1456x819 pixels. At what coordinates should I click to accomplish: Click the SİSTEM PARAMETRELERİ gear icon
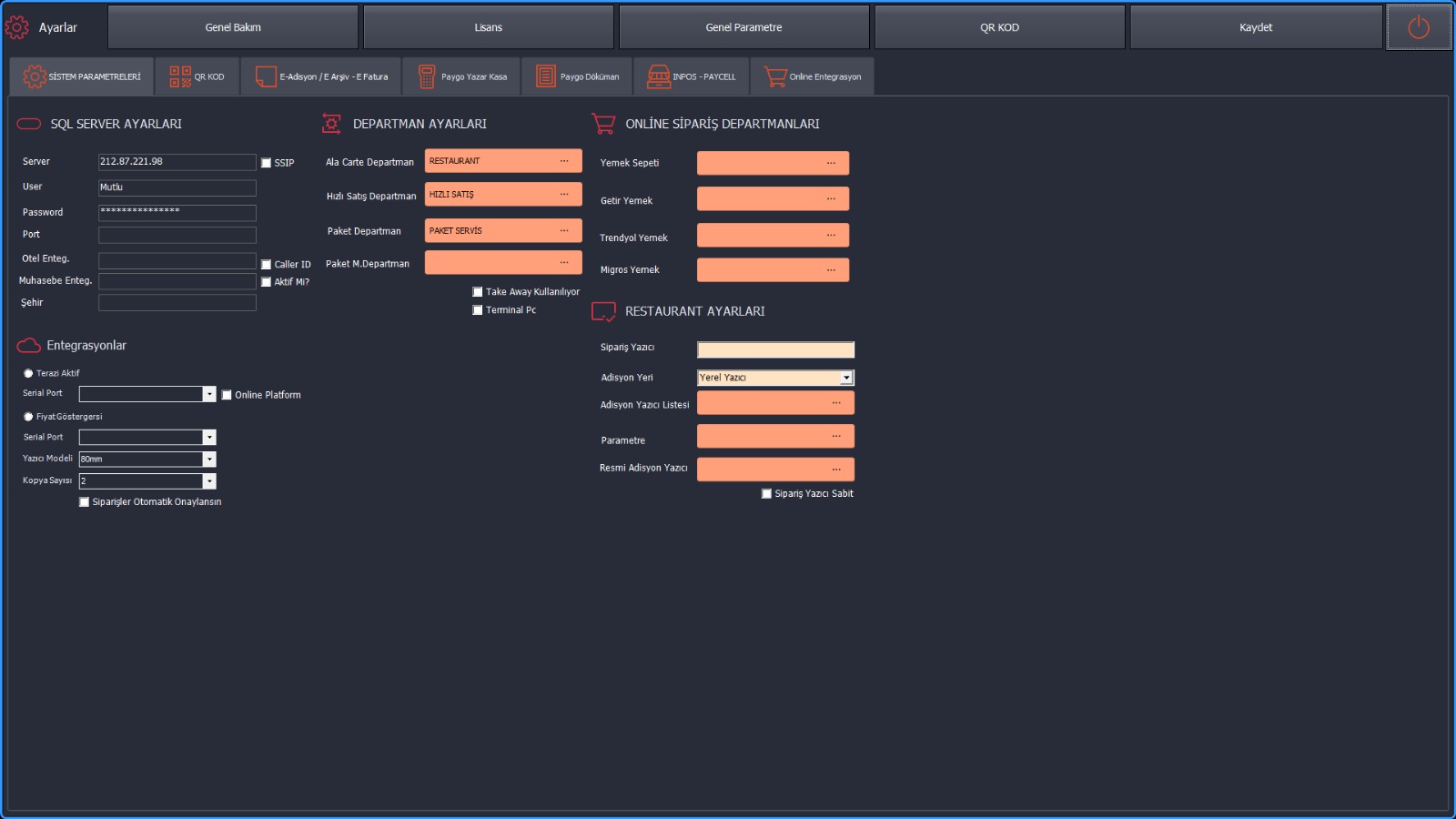[35, 76]
